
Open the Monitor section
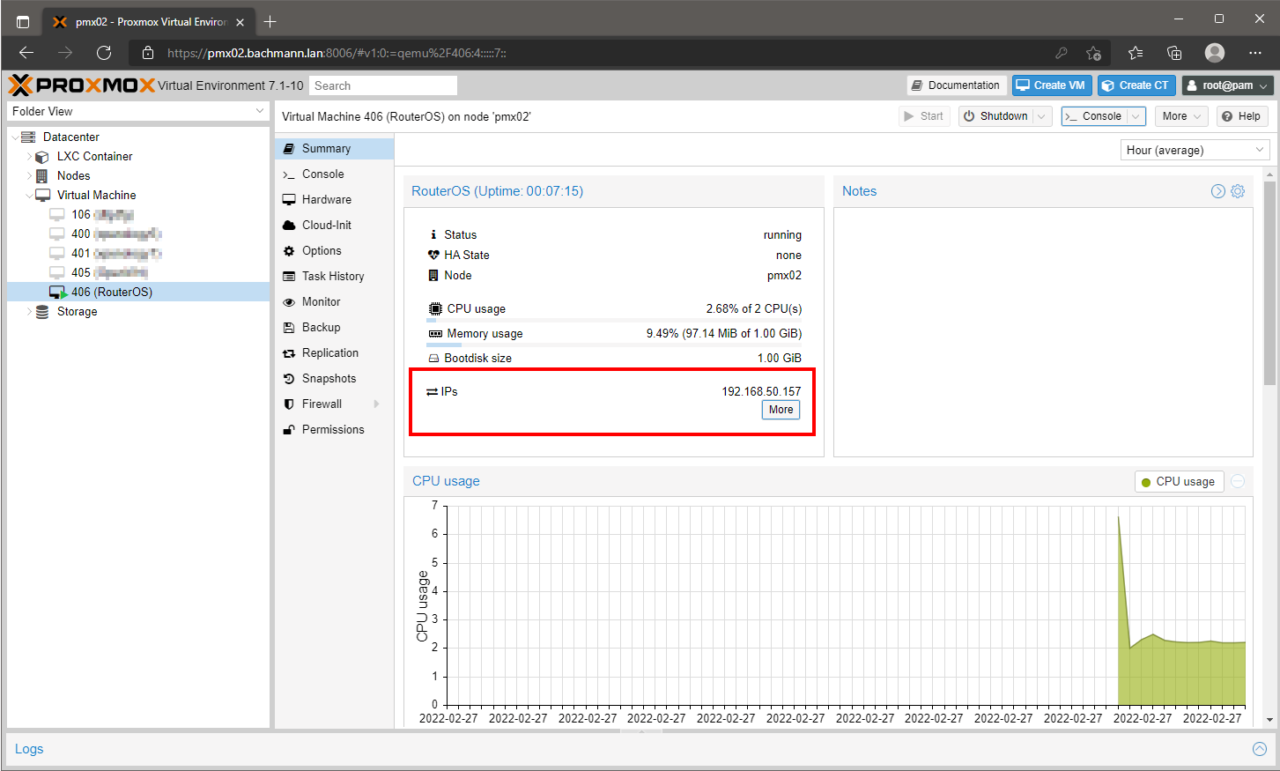(x=334, y=302)
